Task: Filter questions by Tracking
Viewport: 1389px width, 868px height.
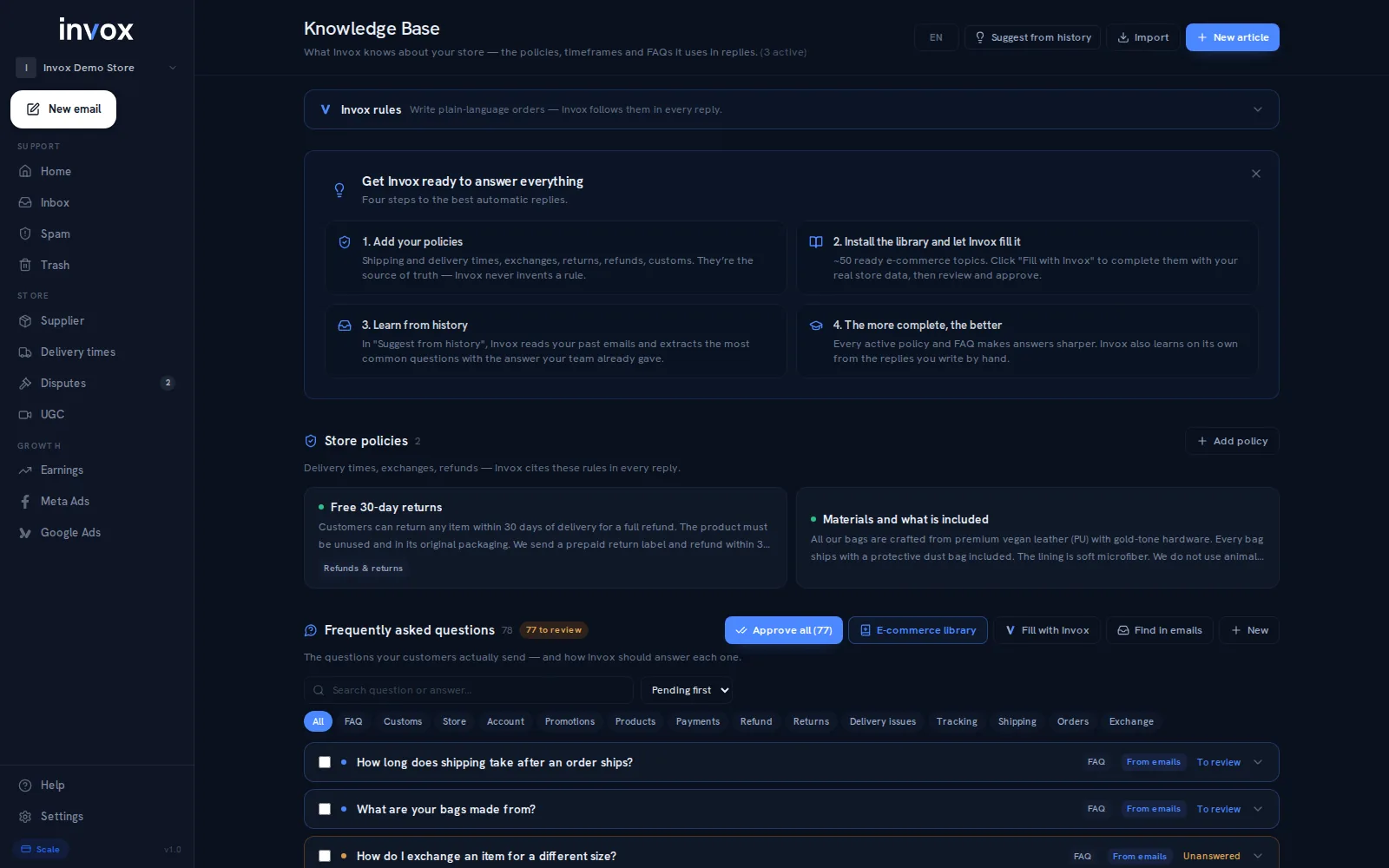Action: pyautogui.click(x=957, y=721)
